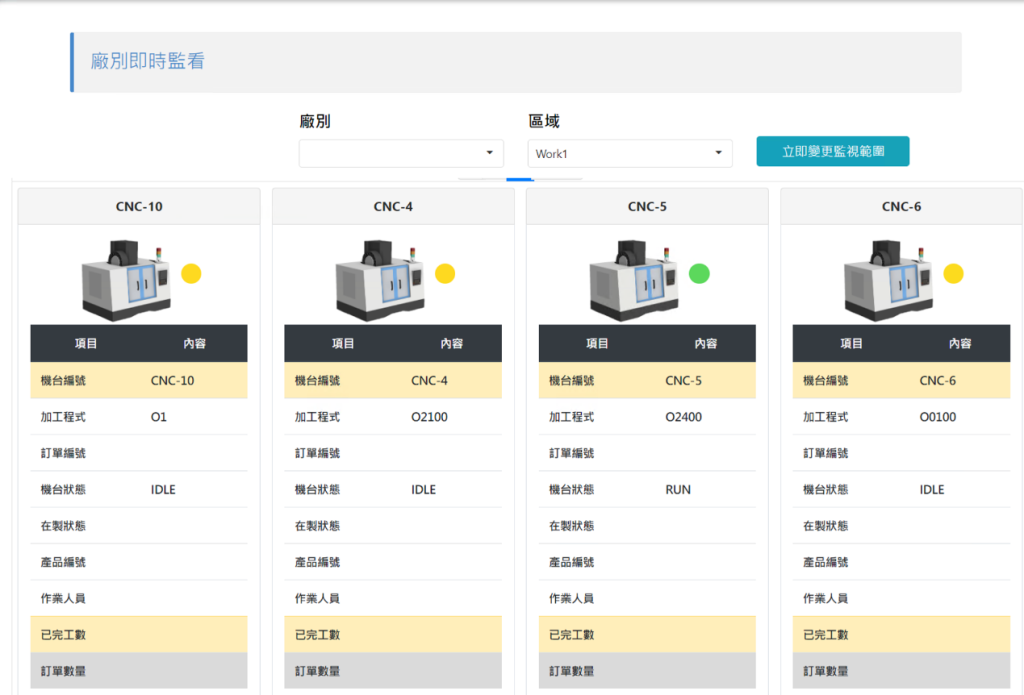Click the 廠別即時監看 page title
Image resolution: width=1024 pixels, height=695 pixels.
click(148, 62)
